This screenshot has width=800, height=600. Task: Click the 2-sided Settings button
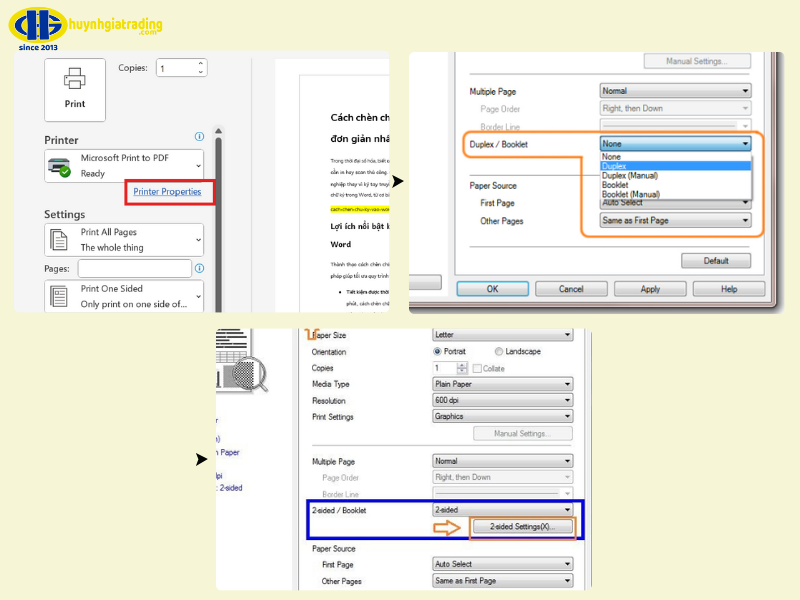pos(523,527)
